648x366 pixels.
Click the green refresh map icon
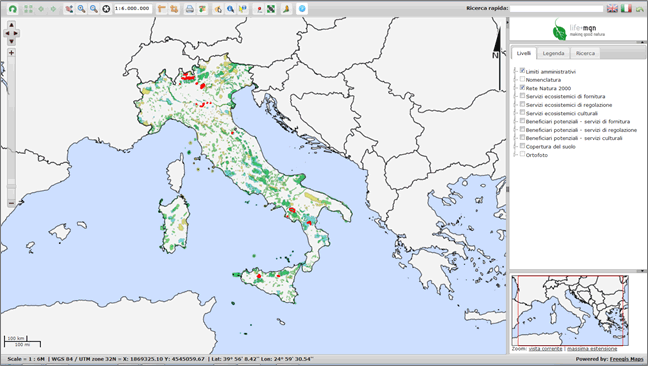click(x=13, y=9)
